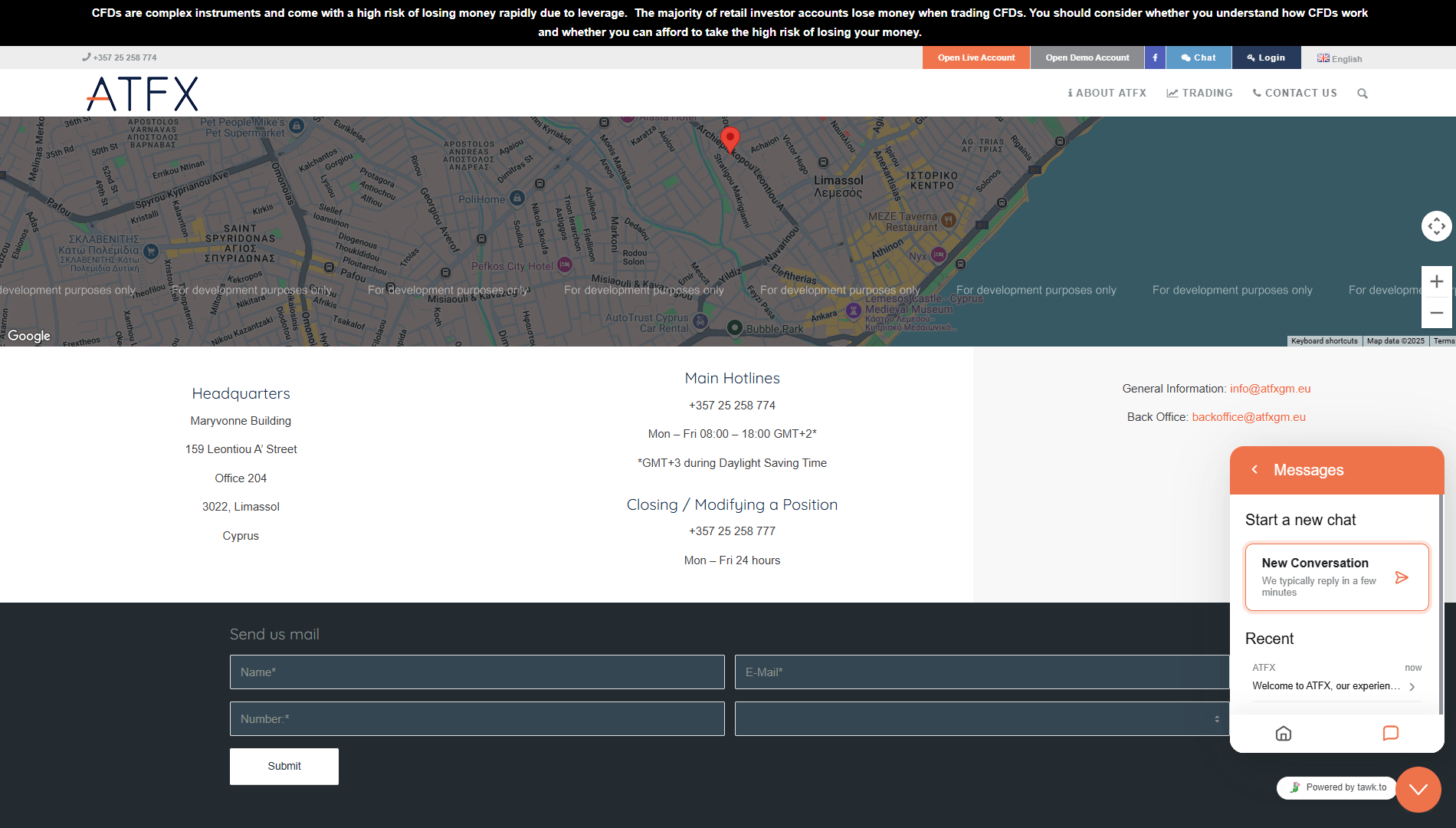Screen dimensions: 1456x828
Task: Click Bubble Park marker on map
Action: click(x=734, y=328)
